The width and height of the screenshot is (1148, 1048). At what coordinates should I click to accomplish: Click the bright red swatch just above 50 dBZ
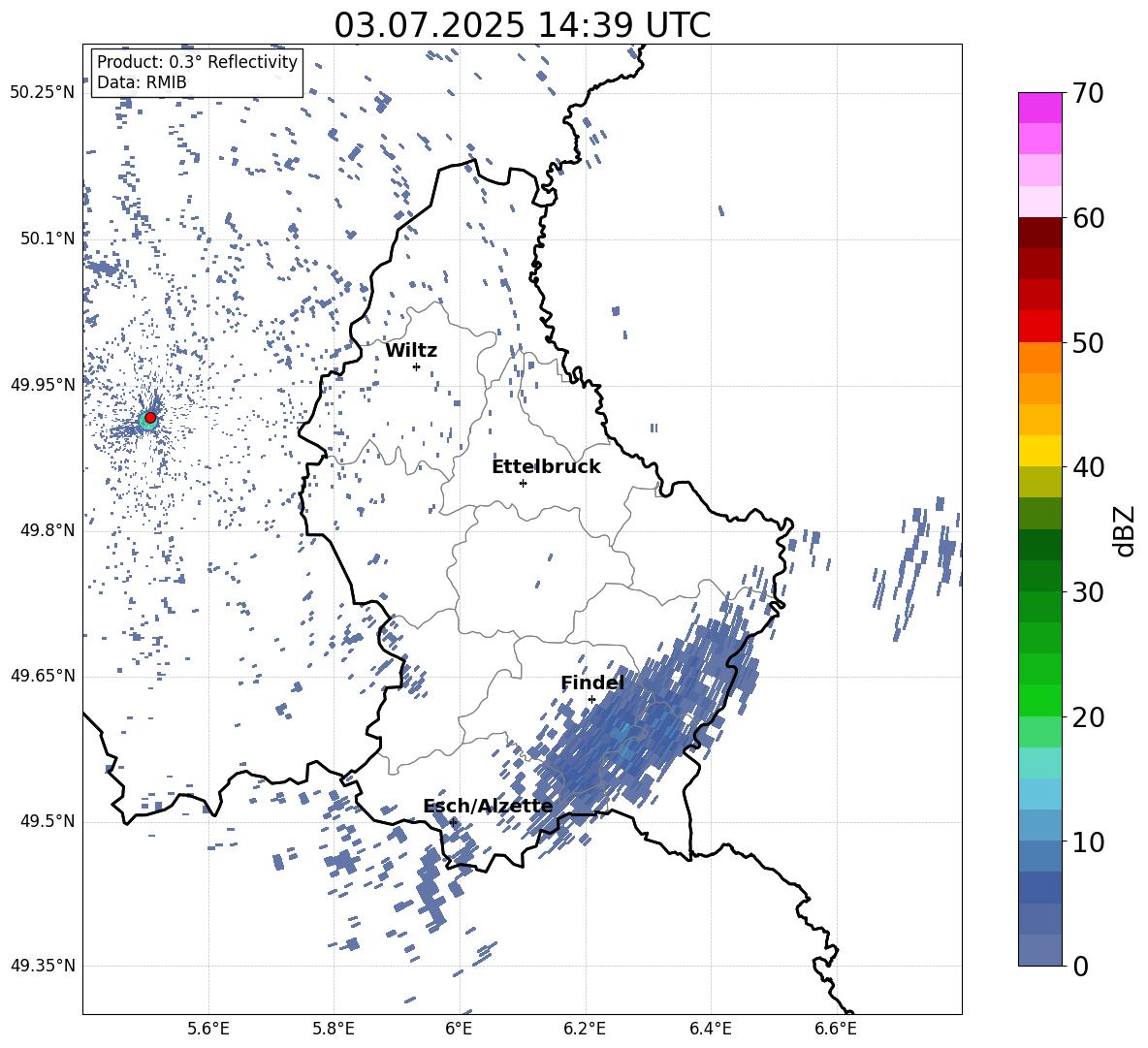pyautogui.click(x=1039, y=327)
